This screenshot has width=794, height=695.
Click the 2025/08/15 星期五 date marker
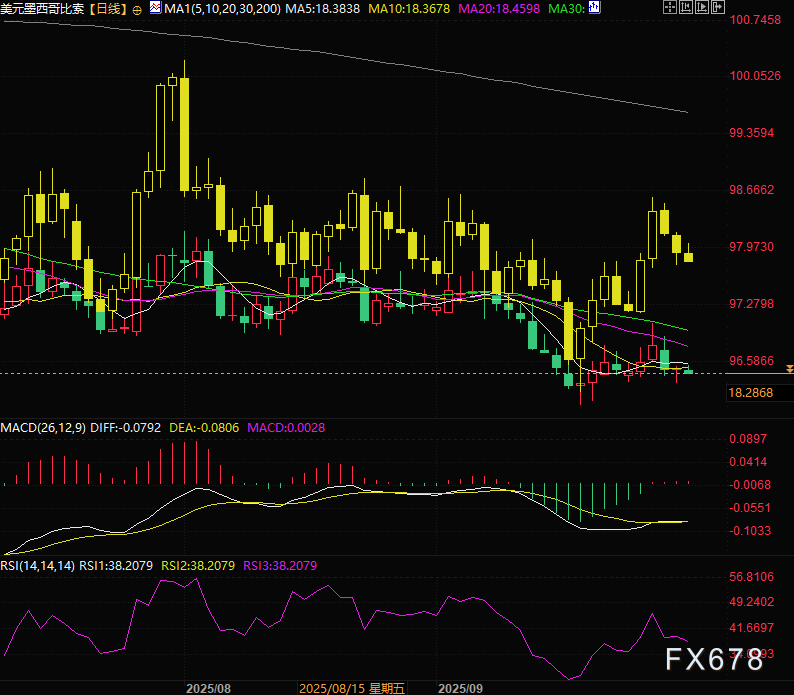coord(352,688)
